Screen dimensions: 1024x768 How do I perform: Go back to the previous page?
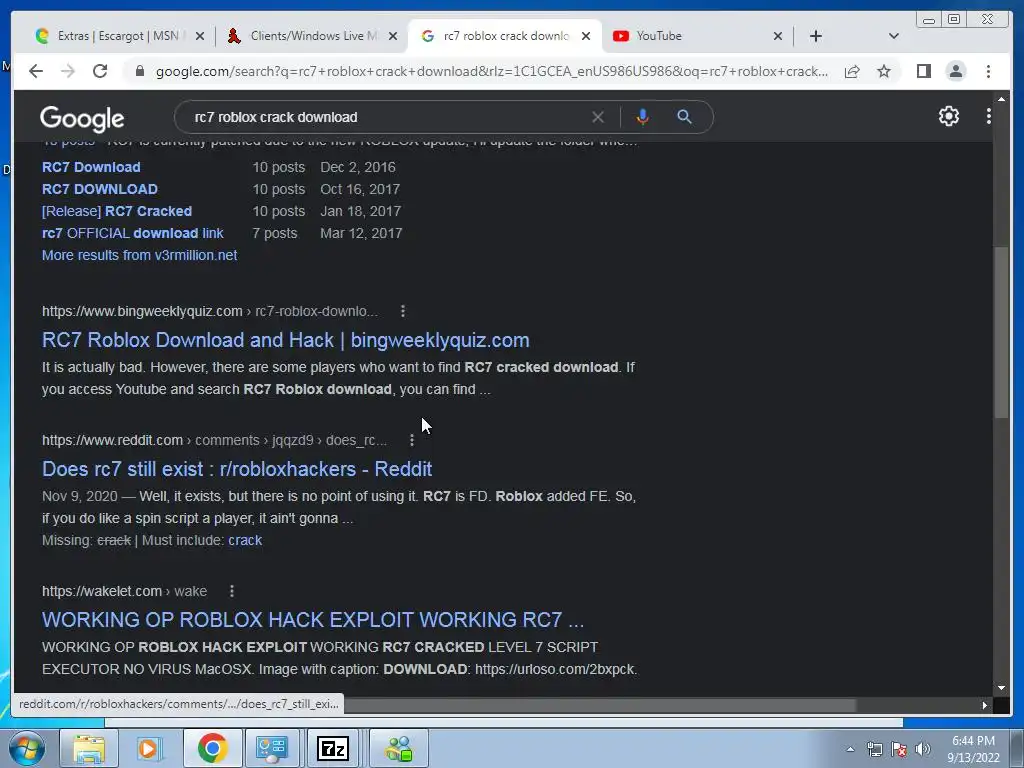click(36, 71)
